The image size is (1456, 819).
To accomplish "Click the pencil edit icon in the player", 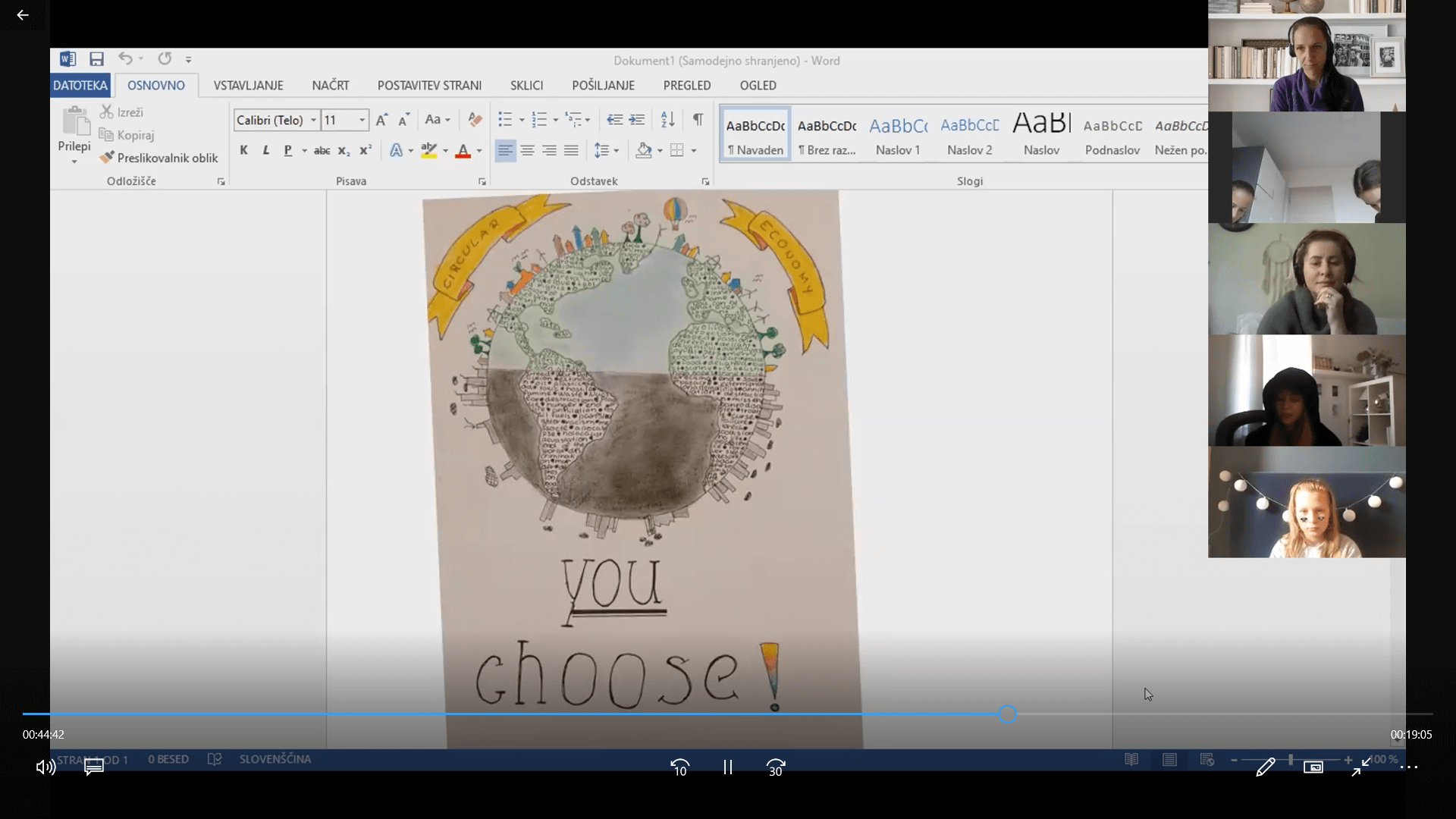I will [1265, 767].
